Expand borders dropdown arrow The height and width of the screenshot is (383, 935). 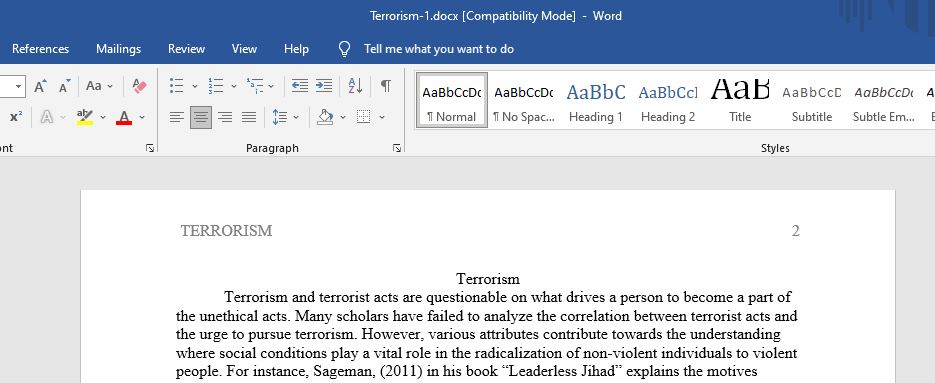coord(382,117)
